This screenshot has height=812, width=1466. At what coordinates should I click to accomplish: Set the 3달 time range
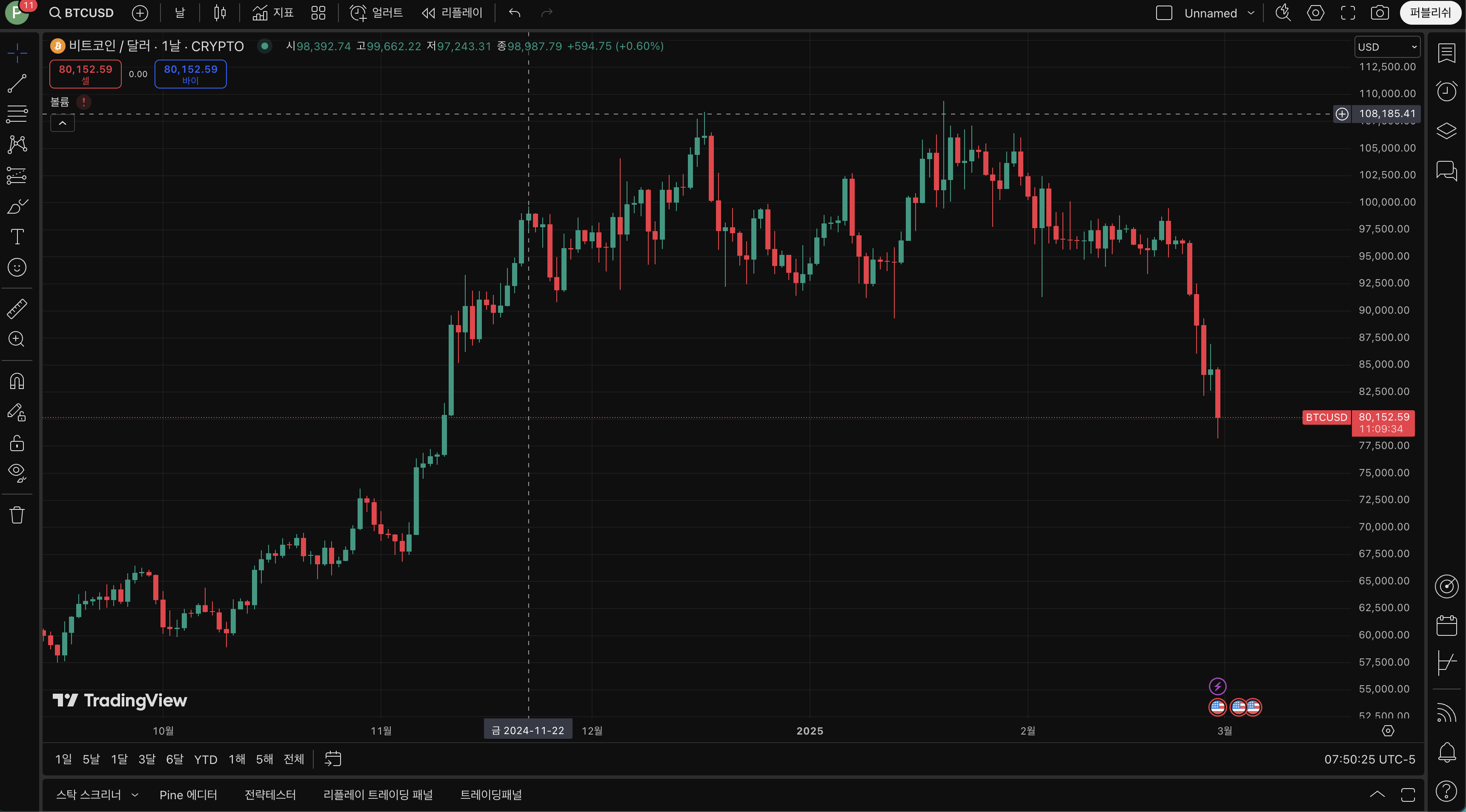coord(146,759)
